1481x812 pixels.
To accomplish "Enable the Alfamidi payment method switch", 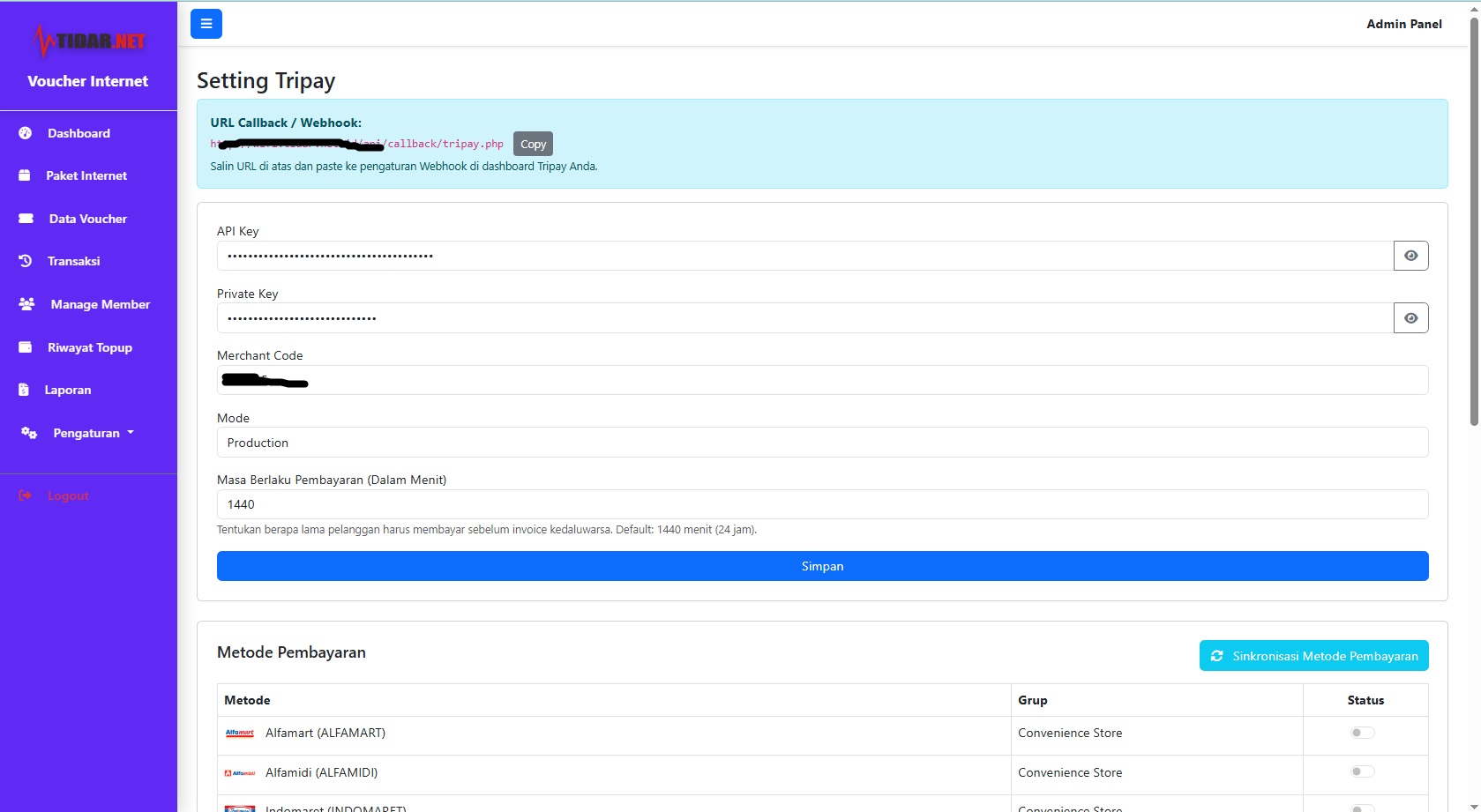I will click(x=1363, y=771).
